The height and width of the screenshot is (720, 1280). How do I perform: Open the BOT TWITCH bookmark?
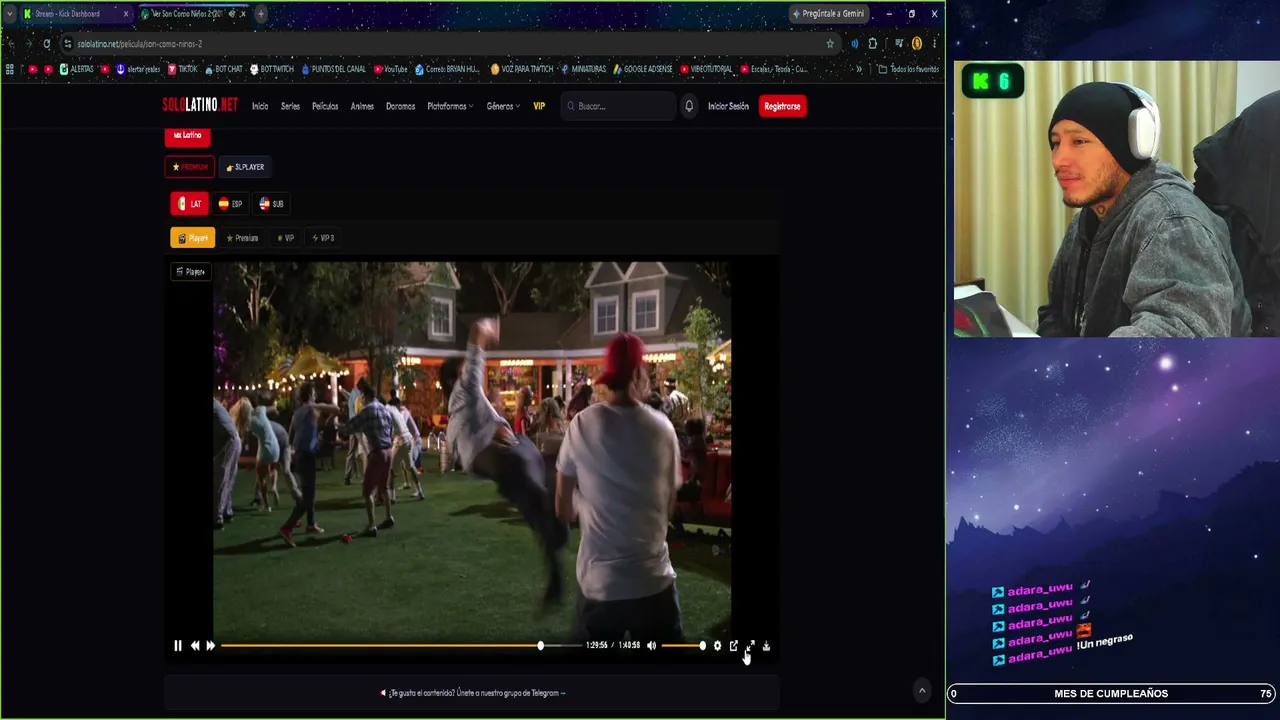coord(272,69)
